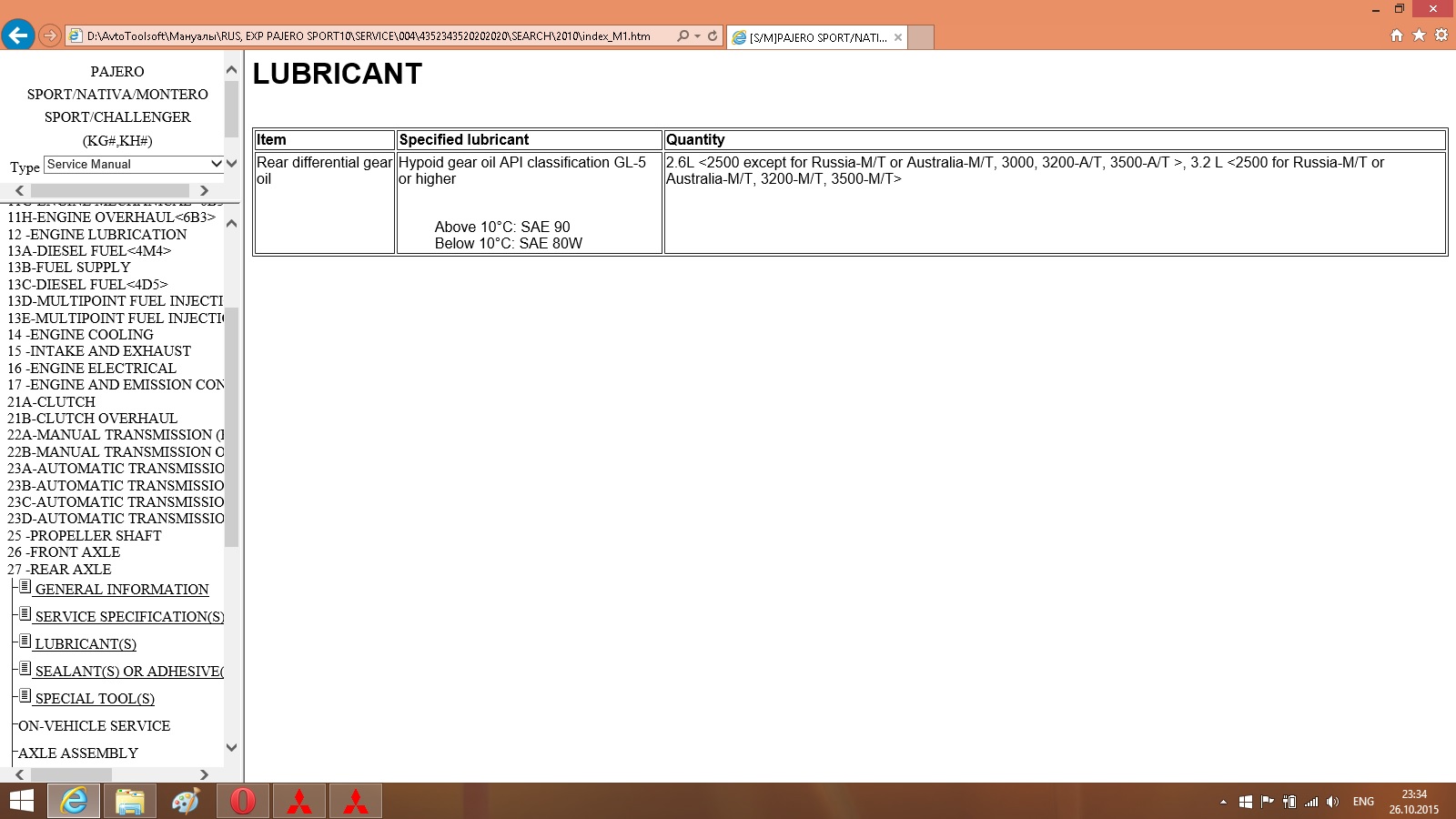The image size is (1456, 819).
Task: Open the SERVICE SPECIFICATION(S) link
Action: [129, 617]
